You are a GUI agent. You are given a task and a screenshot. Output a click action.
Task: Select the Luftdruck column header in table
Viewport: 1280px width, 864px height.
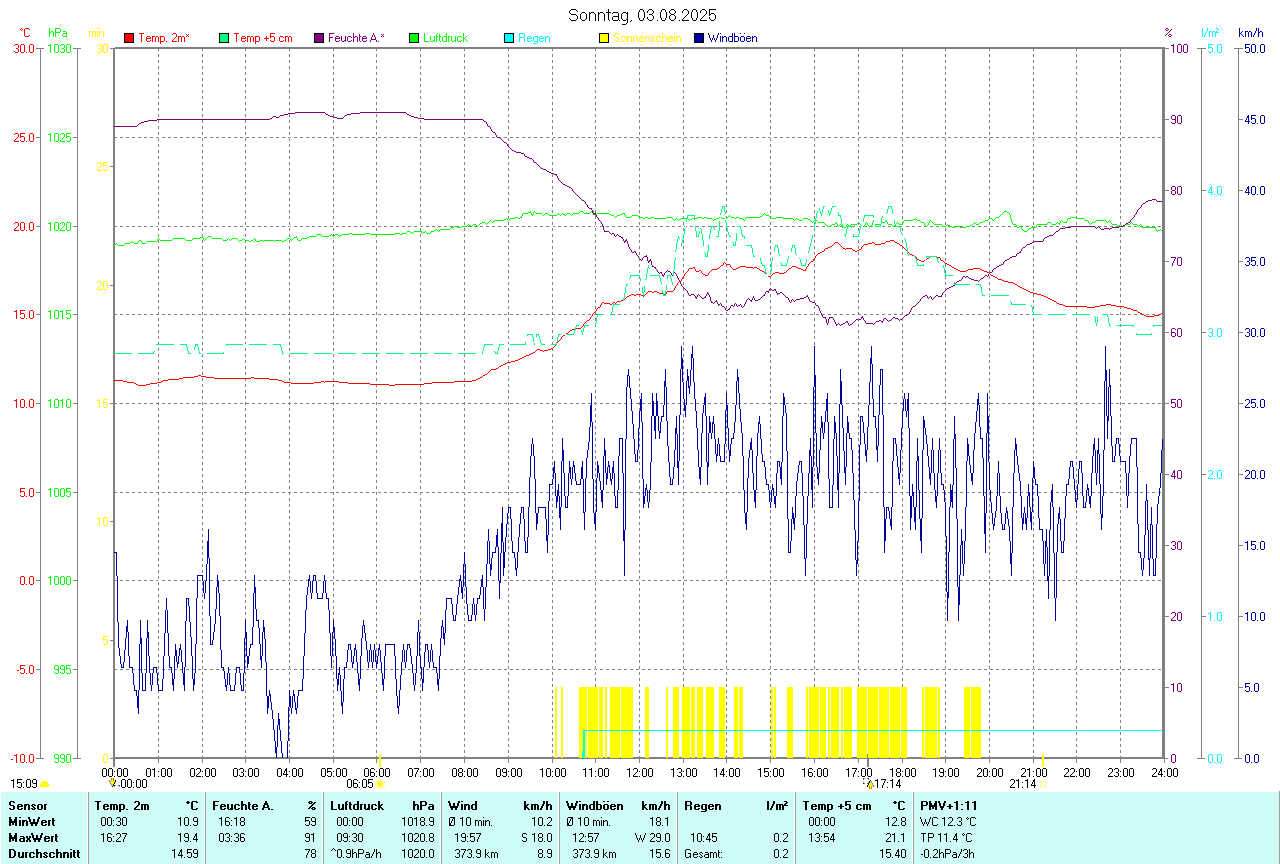click(356, 805)
